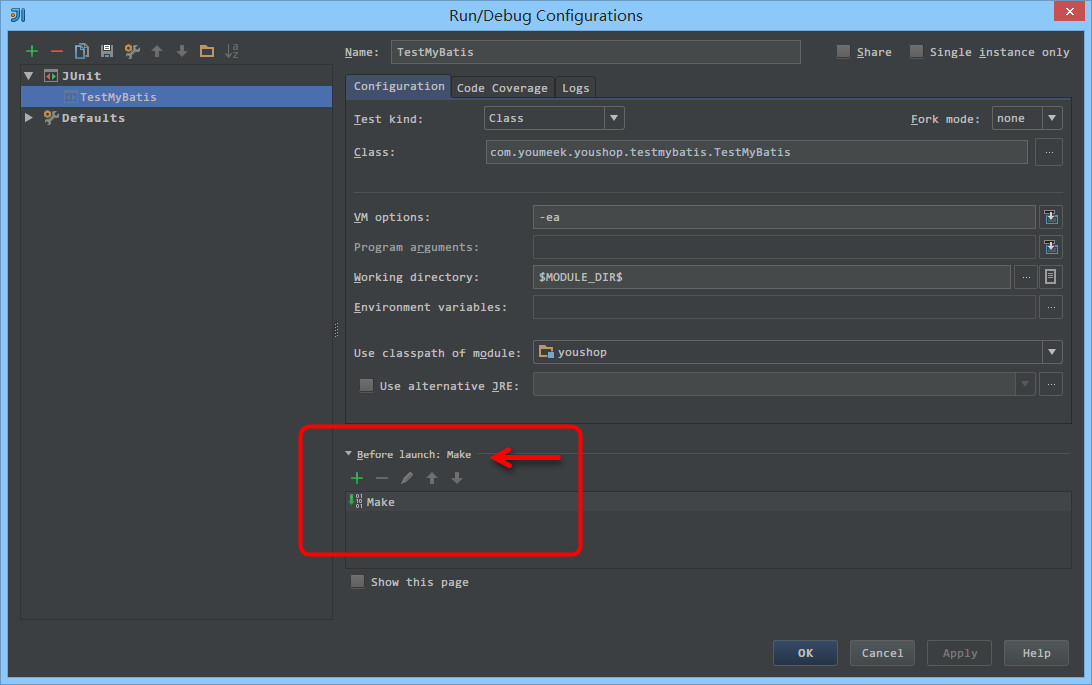This screenshot has width=1092, height=685.
Task: Create a new folder for configurations
Action: [206, 51]
